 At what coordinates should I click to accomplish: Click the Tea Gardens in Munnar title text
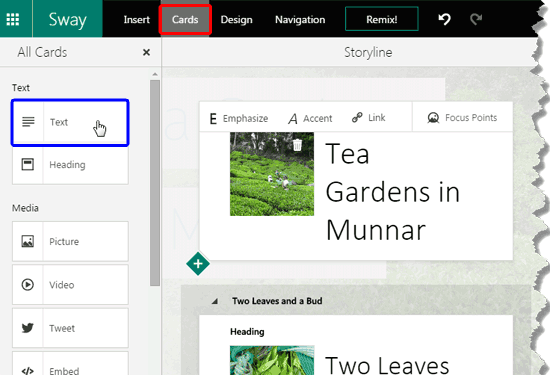(392, 192)
